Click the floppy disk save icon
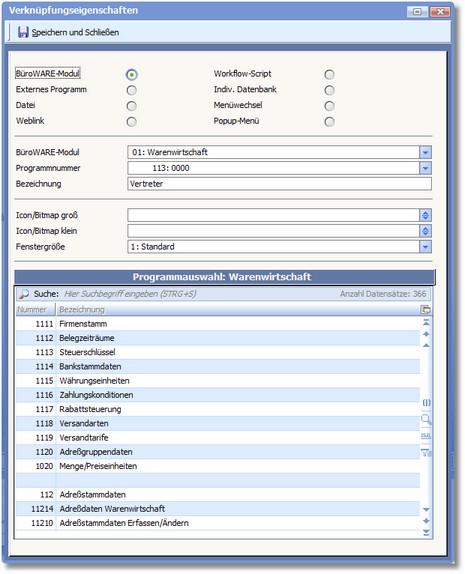This screenshot has width=465, height=574. (x=23, y=32)
